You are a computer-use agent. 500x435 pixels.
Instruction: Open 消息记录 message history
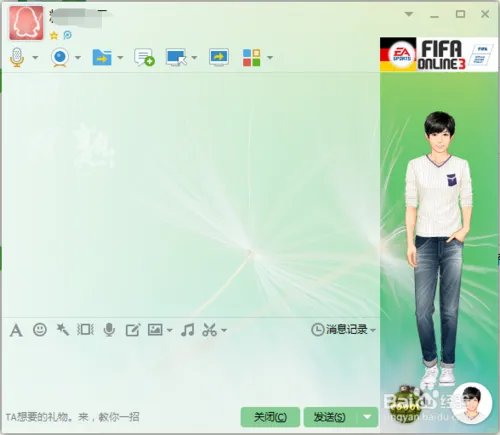click(x=339, y=330)
